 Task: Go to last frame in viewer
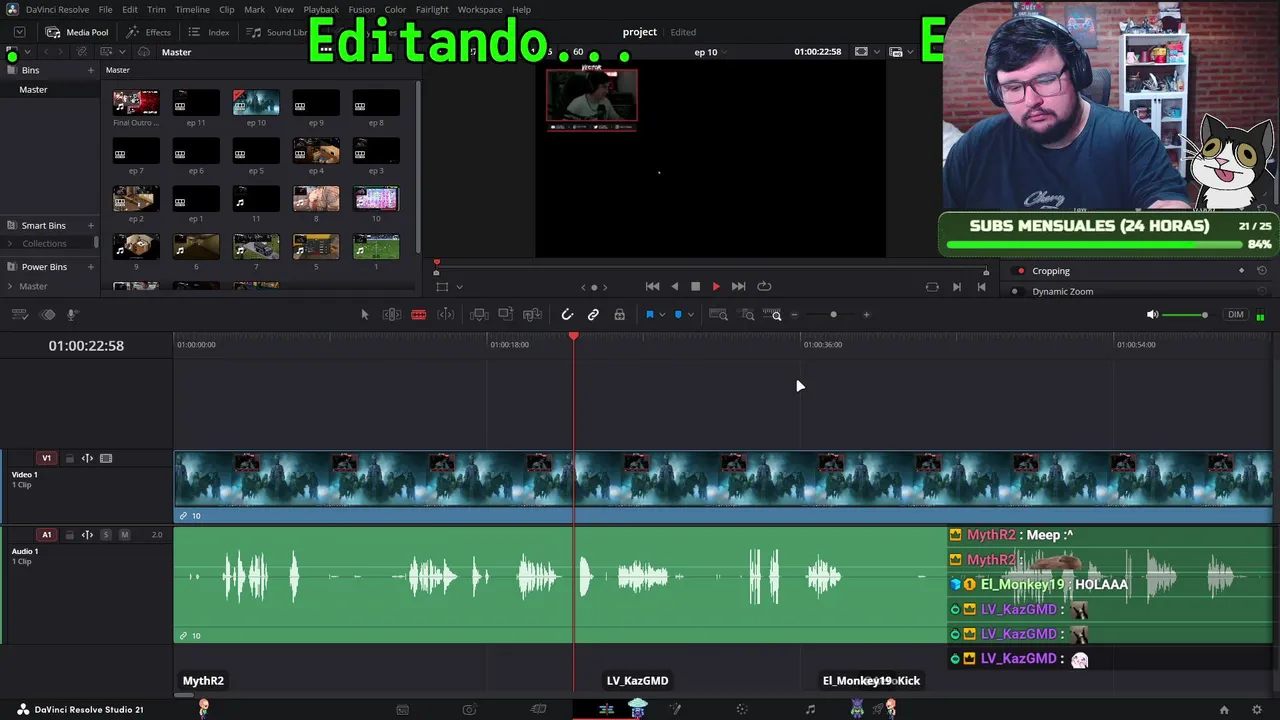click(739, 287)
